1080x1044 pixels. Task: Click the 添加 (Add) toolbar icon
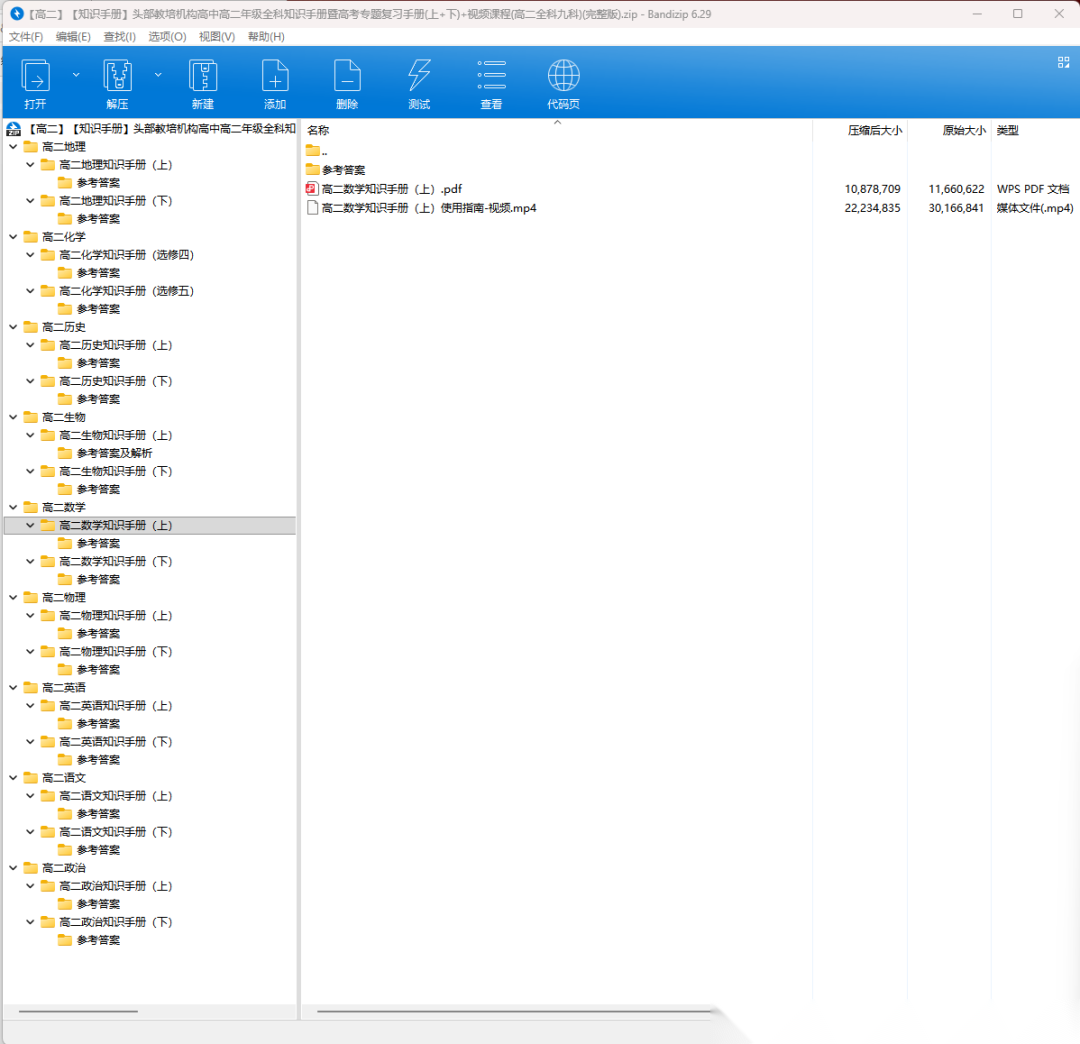[x=275, y=78]
